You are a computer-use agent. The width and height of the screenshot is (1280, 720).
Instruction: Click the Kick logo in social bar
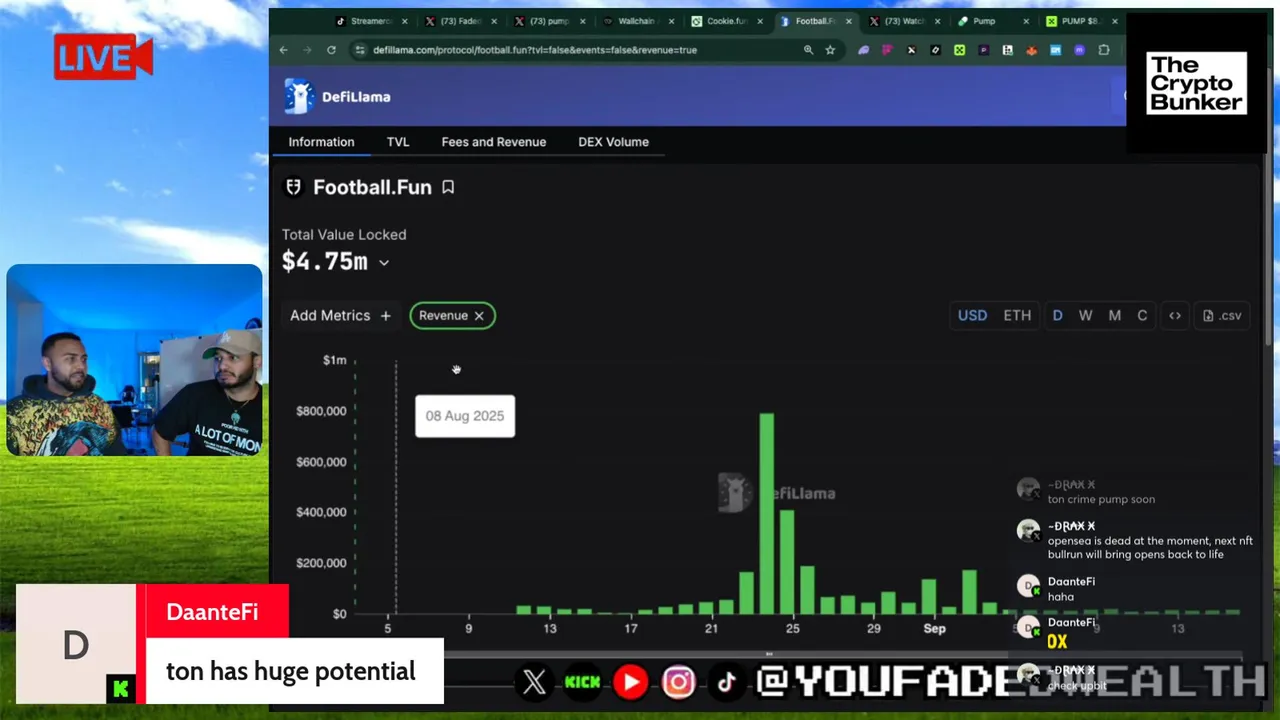[x=582, y=682]
